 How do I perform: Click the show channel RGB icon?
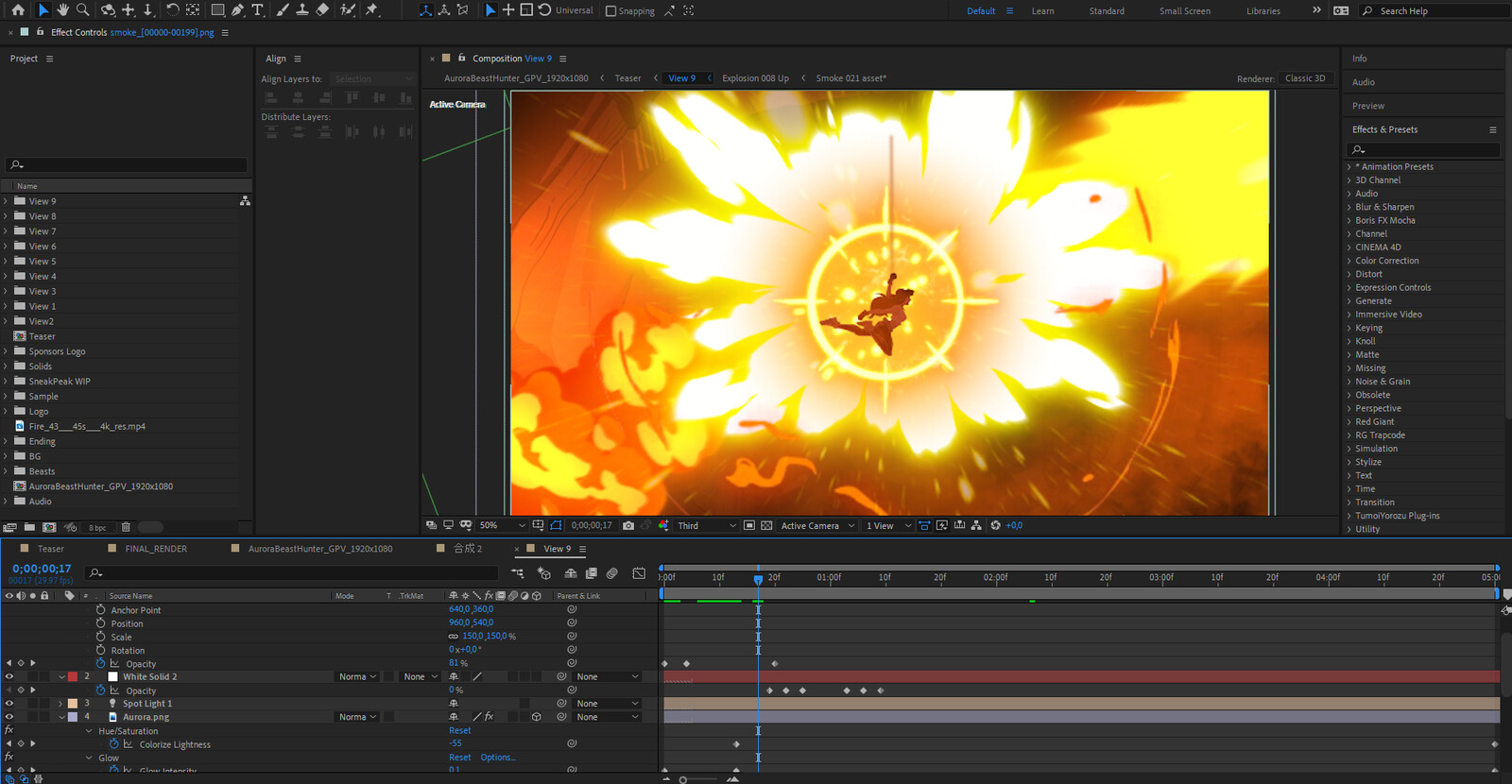[x=663, y=525]
